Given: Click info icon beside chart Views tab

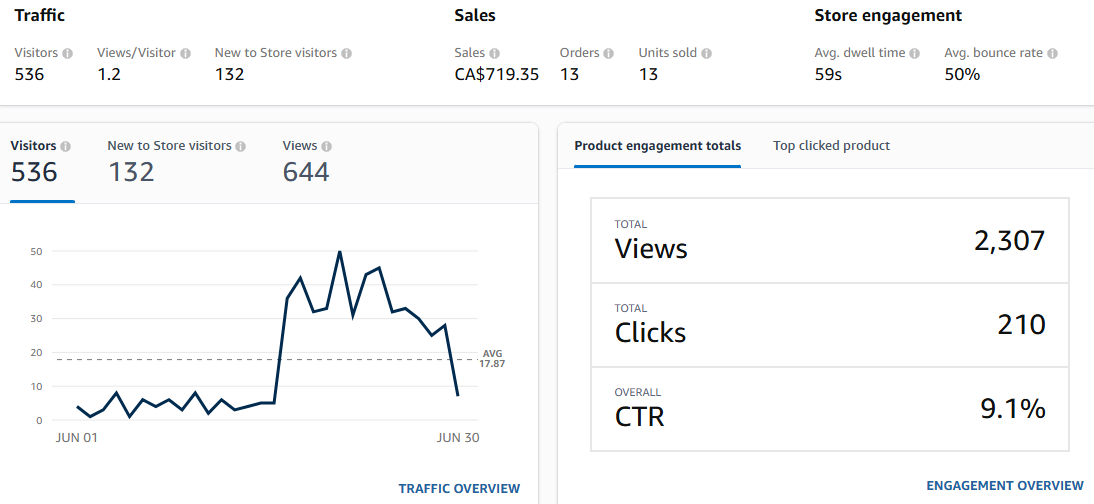Looking at the screenshot, I should pos(327,147).
